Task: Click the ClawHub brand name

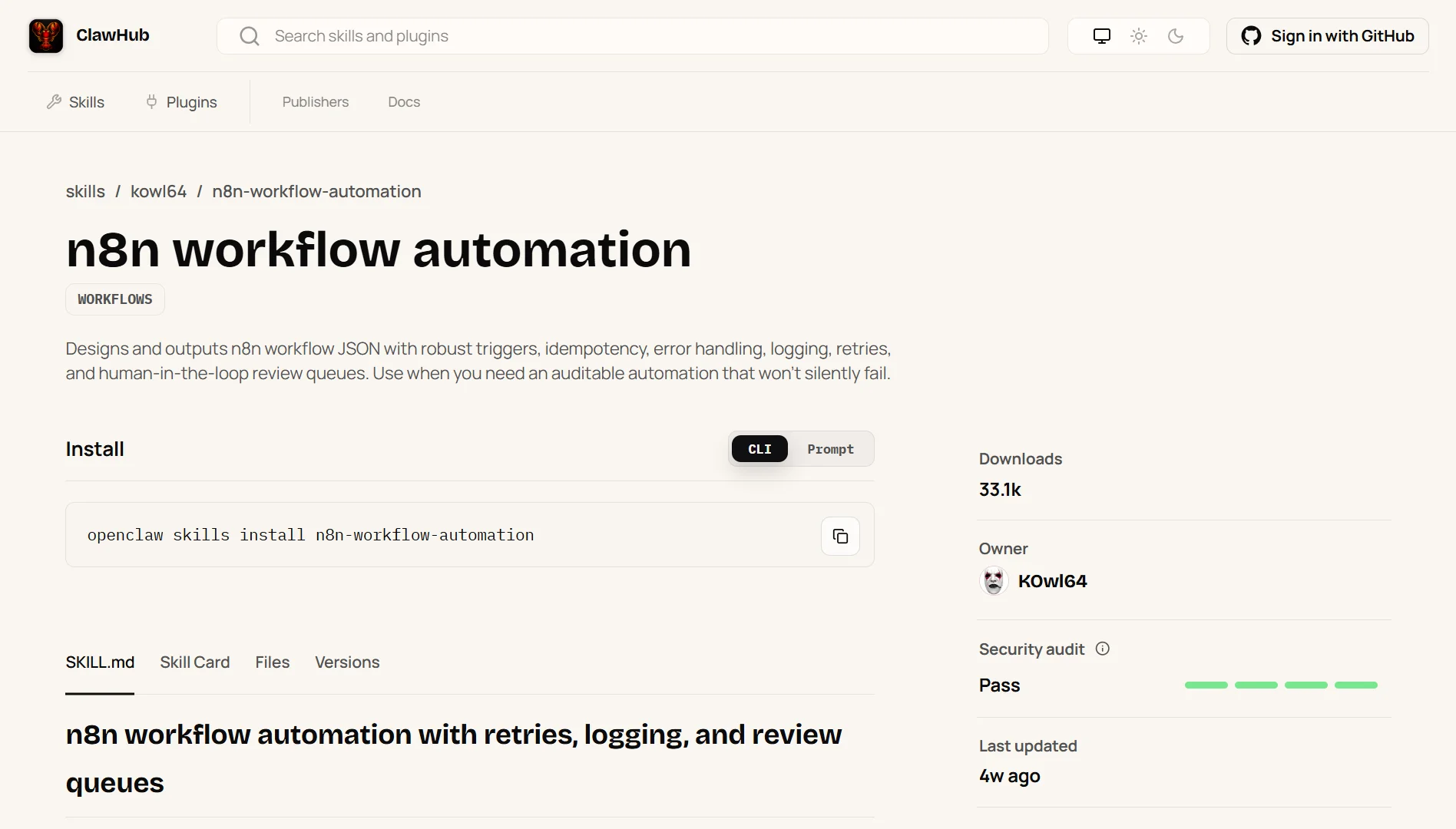Action: tap(113, 35)
